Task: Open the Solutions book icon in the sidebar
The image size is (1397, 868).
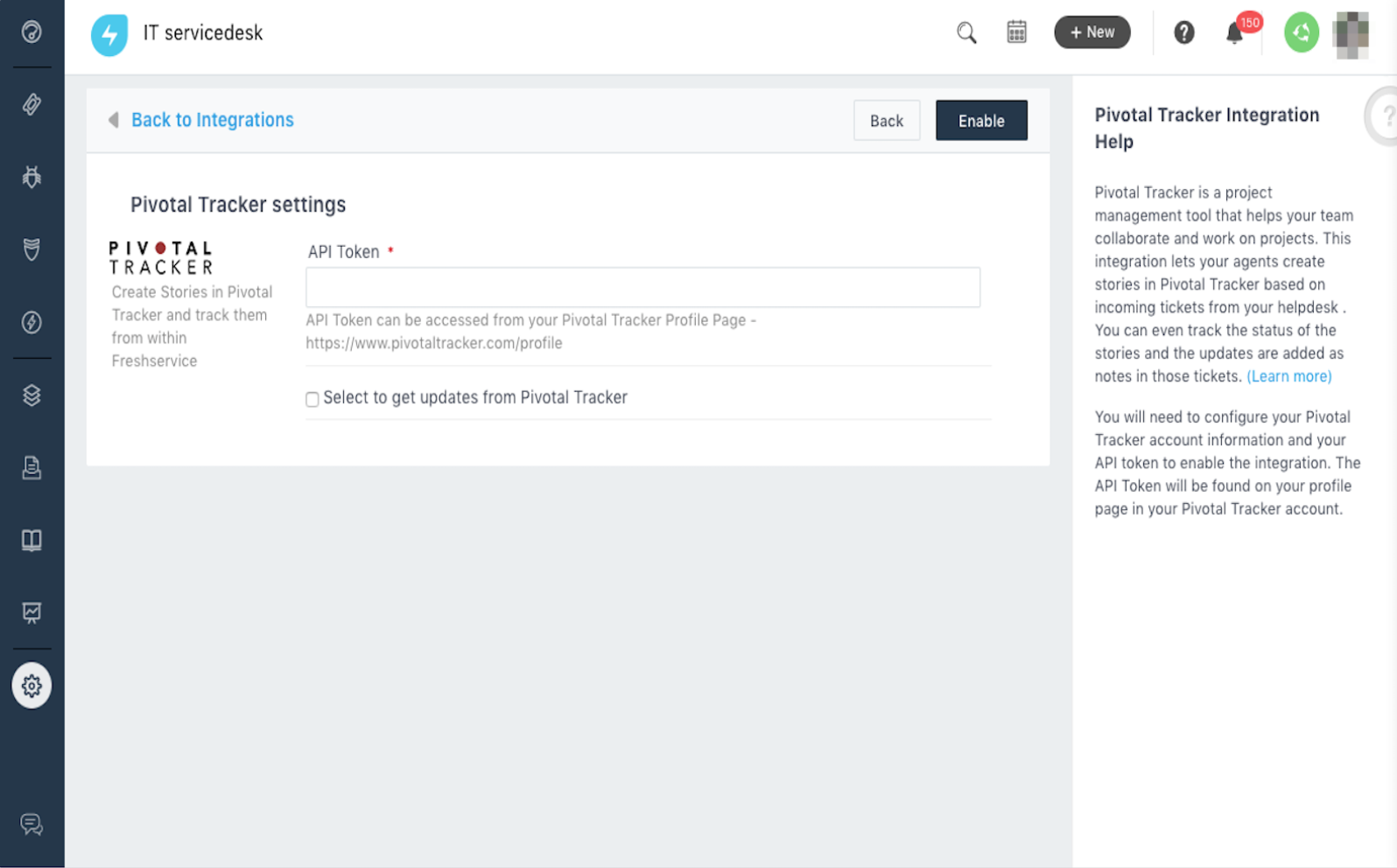Action: point(32,540)
